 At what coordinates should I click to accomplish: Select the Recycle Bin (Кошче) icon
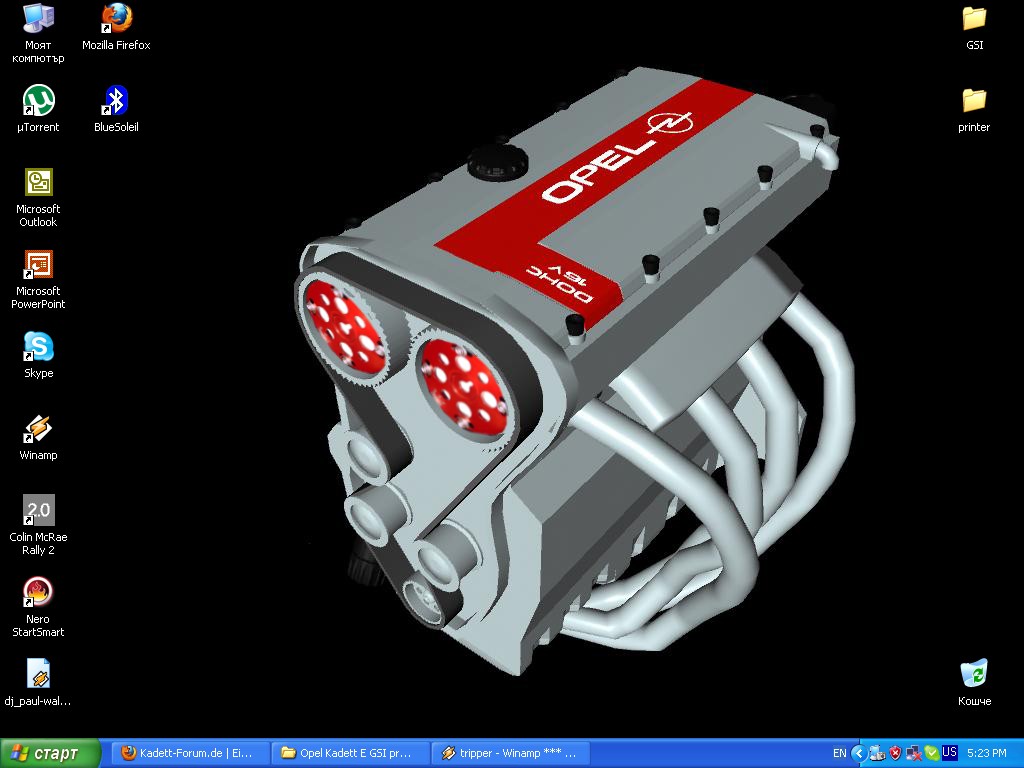click(x=974, y=683)
